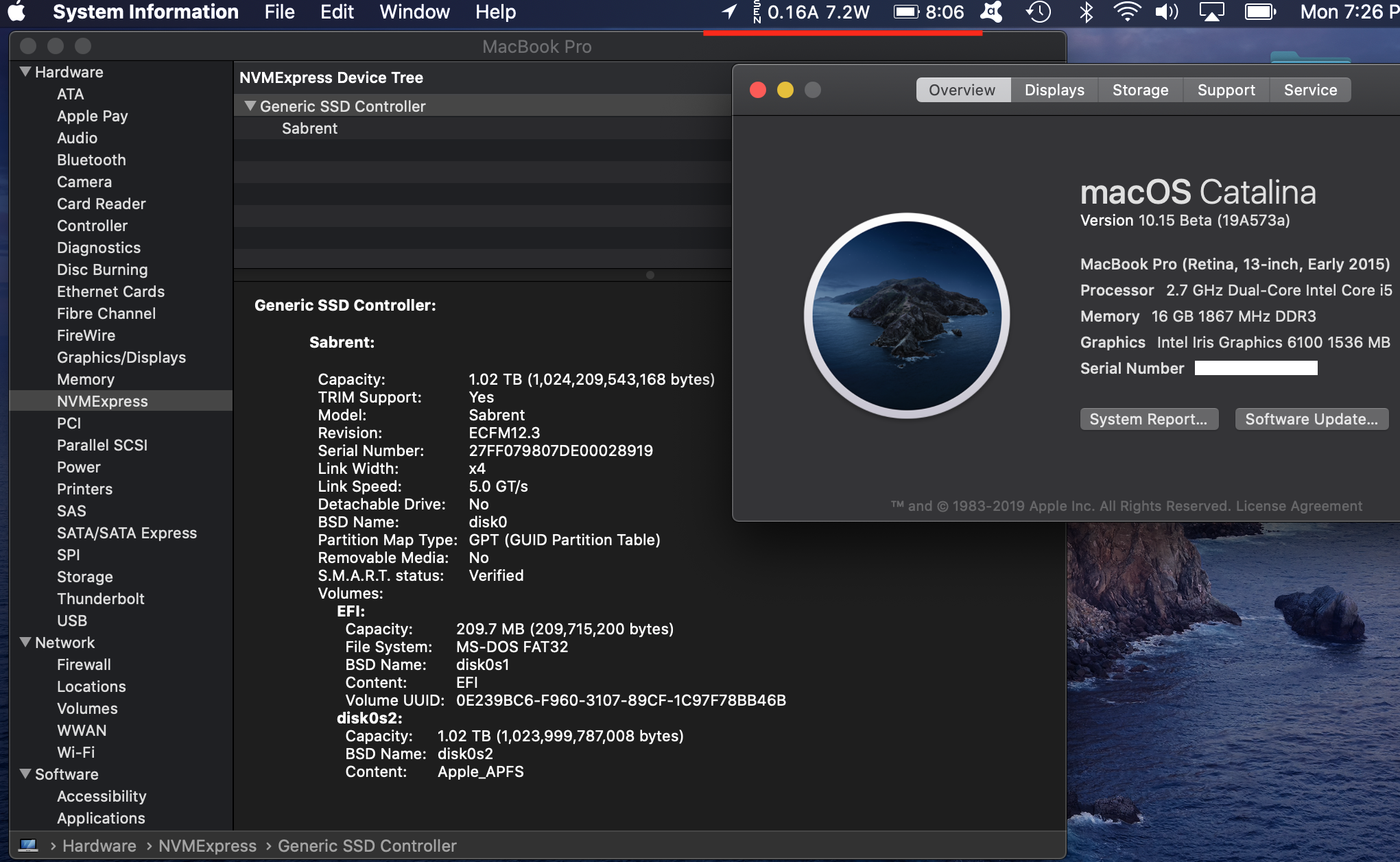Screen dimensions: 1400x862
Task: Open the Wi-Fi status menu
Action: 1126,12
